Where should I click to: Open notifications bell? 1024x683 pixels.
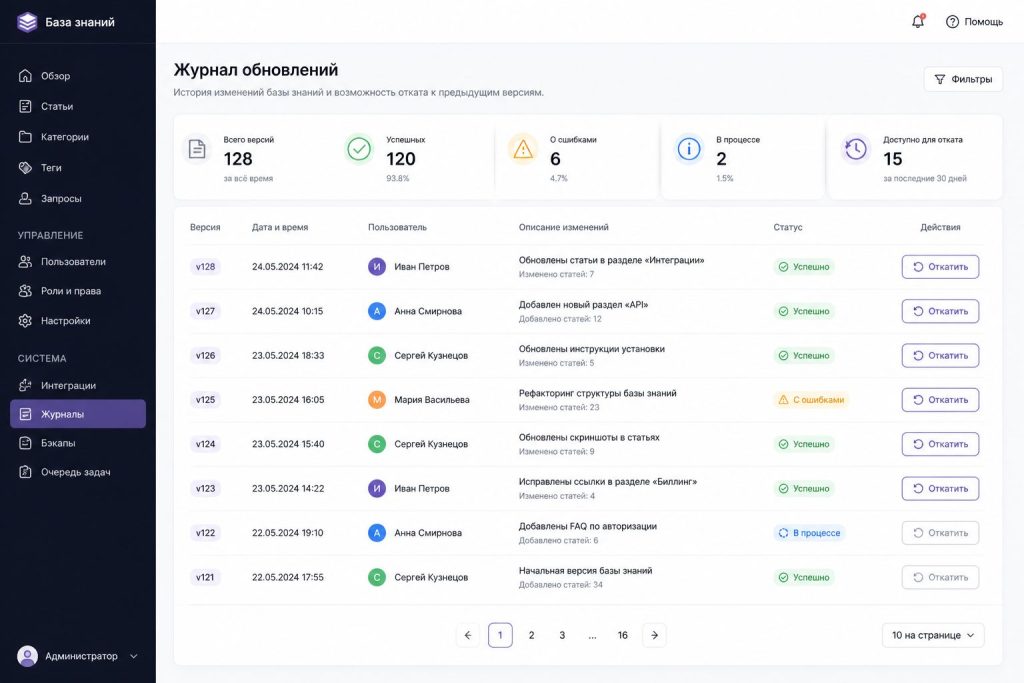[x=918, y=22]
